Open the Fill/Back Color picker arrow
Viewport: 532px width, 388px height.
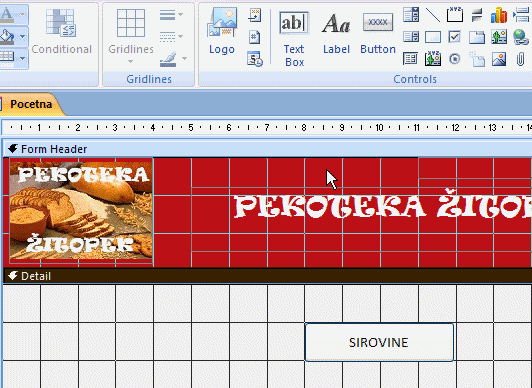23,36
